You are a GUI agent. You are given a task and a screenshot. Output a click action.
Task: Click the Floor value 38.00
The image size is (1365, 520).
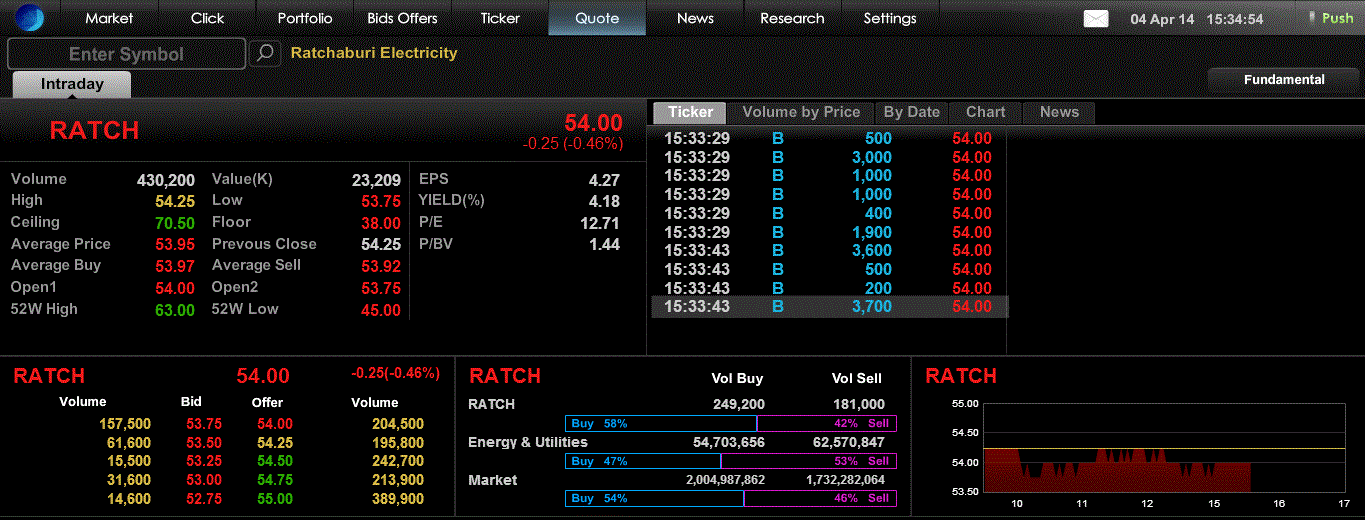point(381,223)
